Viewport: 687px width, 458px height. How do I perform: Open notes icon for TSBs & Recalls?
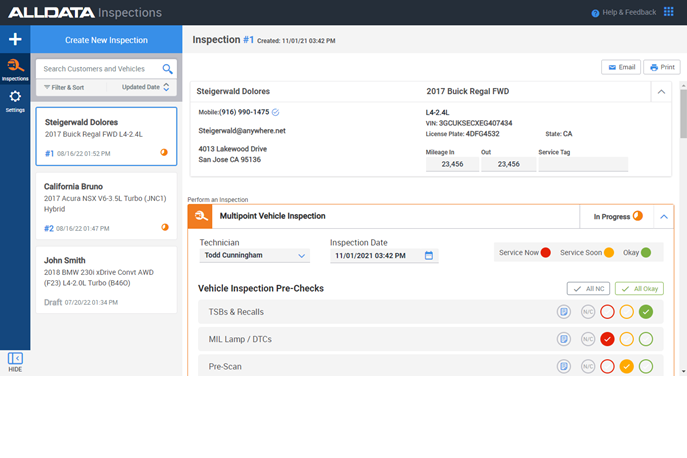click(x=564, y=312)
